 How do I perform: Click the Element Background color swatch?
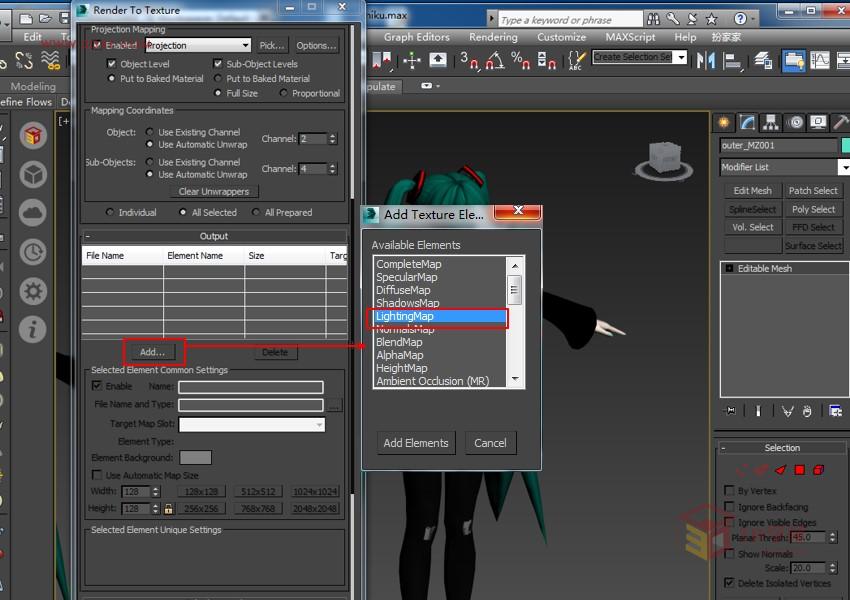[195, 457]
